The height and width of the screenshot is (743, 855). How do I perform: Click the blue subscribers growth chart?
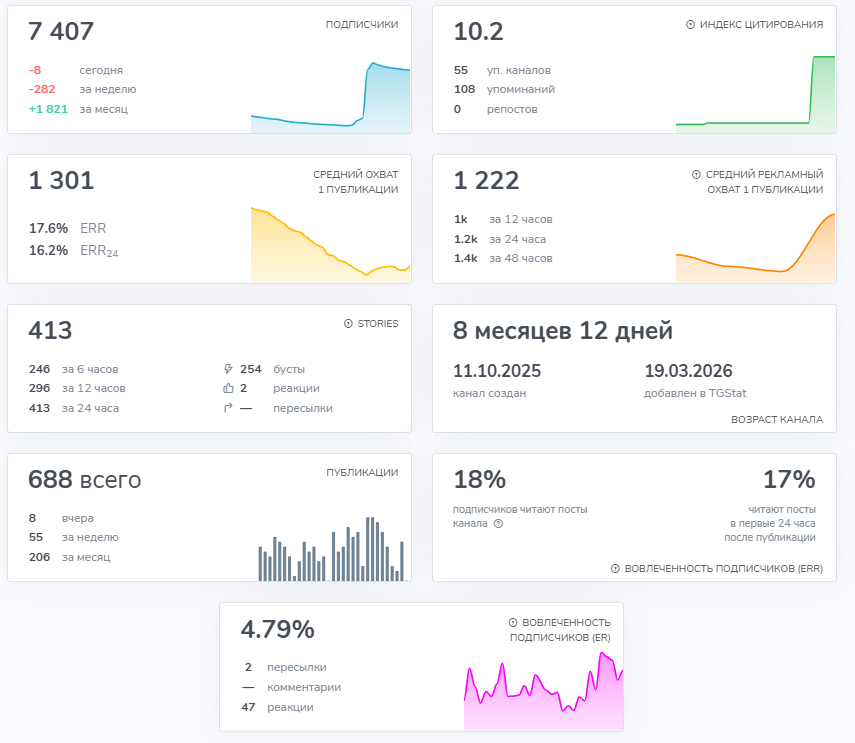click(330, 98)
